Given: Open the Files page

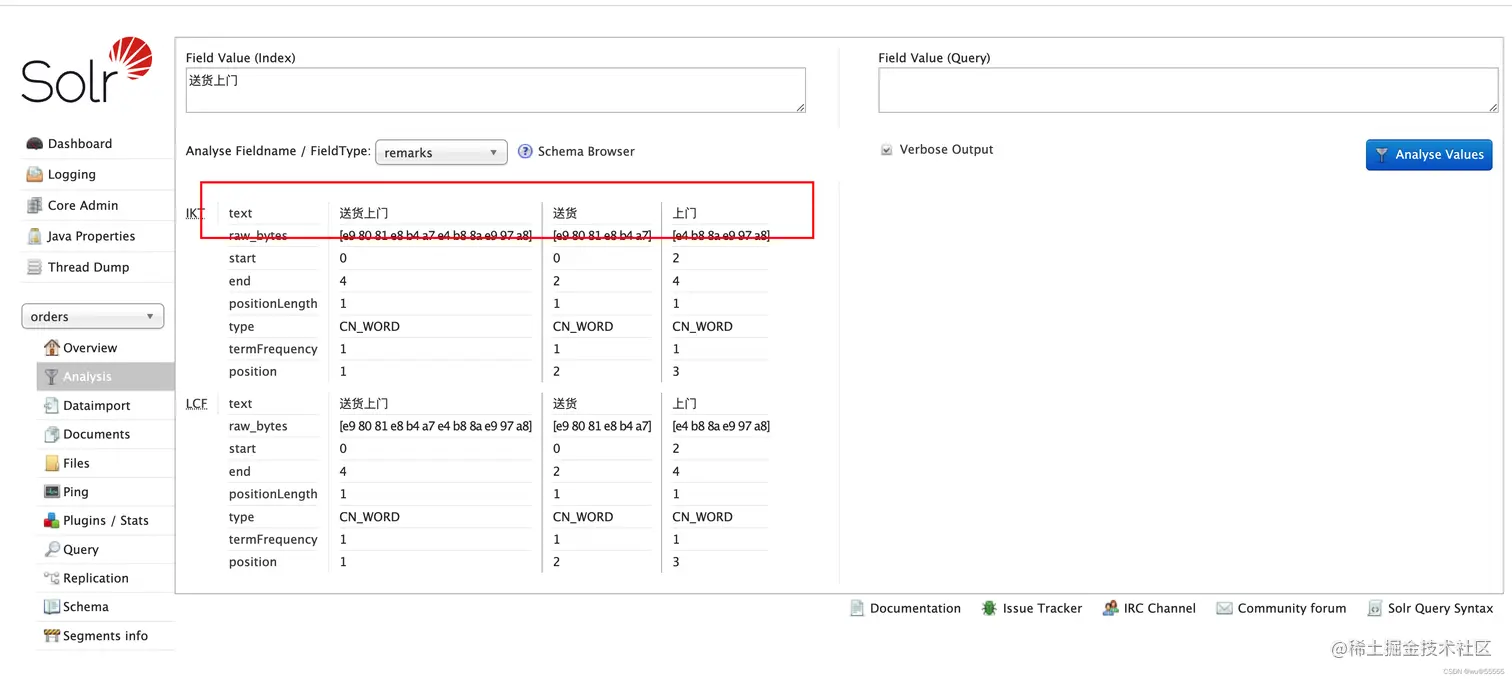Looking at the screenshot, I should pyautogui.click(x=76, y=464).
